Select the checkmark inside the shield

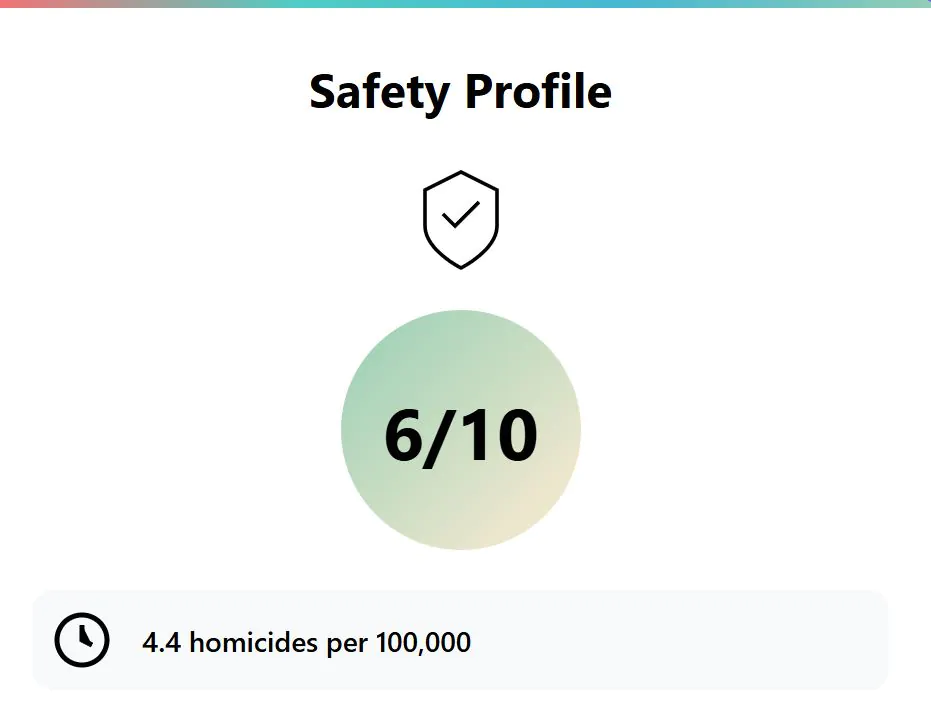pos(461,214)
